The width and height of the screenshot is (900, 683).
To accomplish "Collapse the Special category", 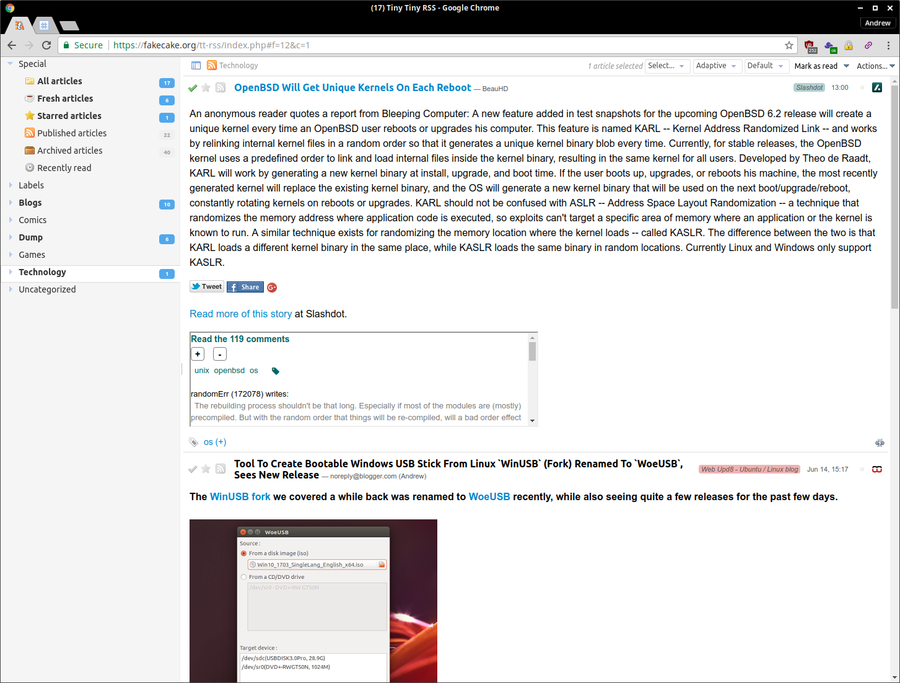I will click(x=10, y=64).
